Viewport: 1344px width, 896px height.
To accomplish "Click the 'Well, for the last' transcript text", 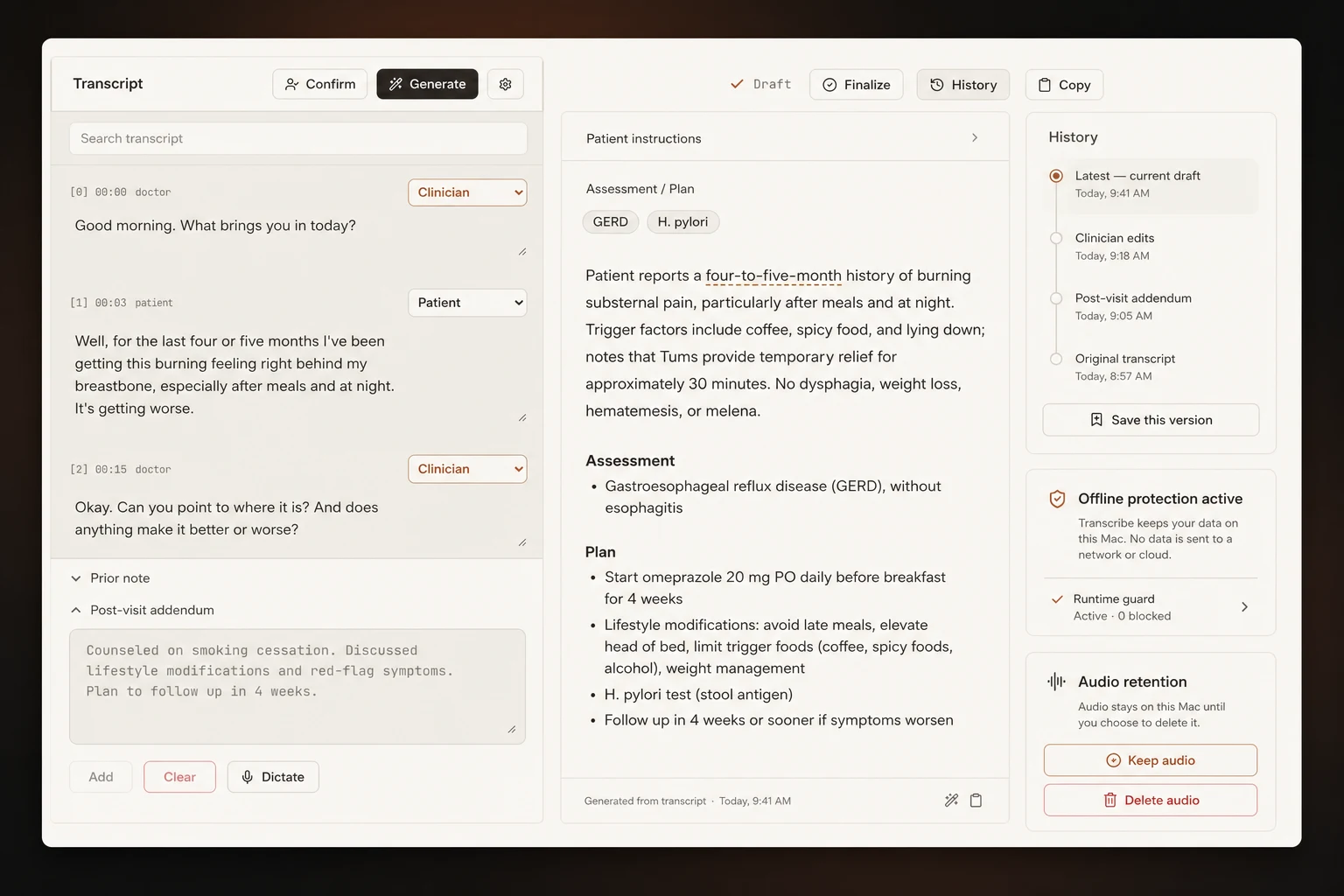I will click(x=234, y=374).
